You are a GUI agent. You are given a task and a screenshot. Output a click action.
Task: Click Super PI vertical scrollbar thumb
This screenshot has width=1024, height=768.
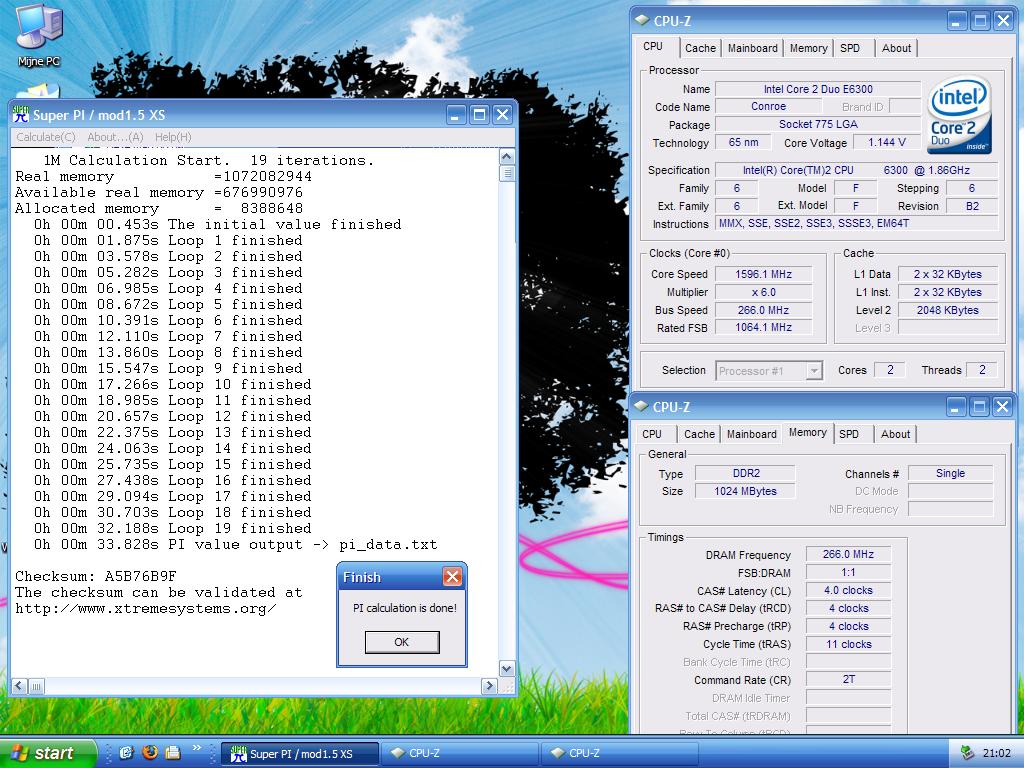pos(507,173)
